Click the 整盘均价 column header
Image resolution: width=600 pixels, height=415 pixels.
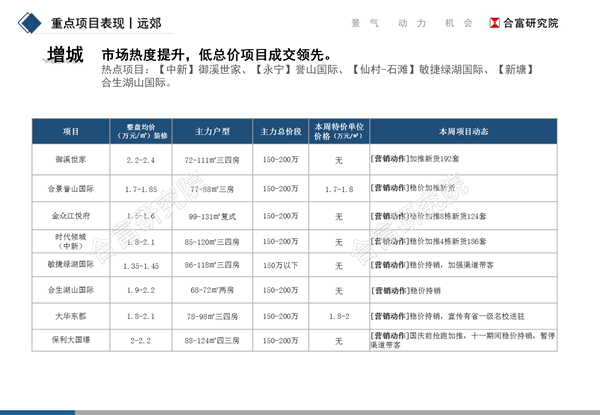click(x=141, y=131)
